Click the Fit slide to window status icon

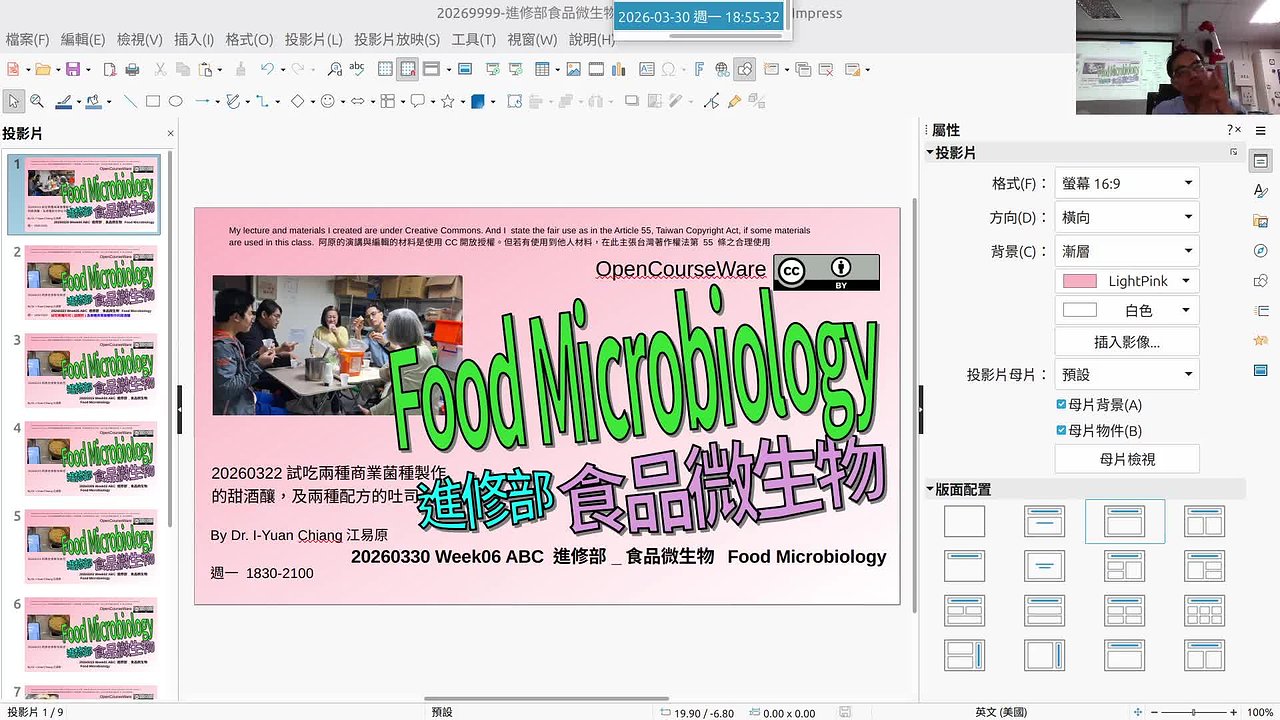1138,712
